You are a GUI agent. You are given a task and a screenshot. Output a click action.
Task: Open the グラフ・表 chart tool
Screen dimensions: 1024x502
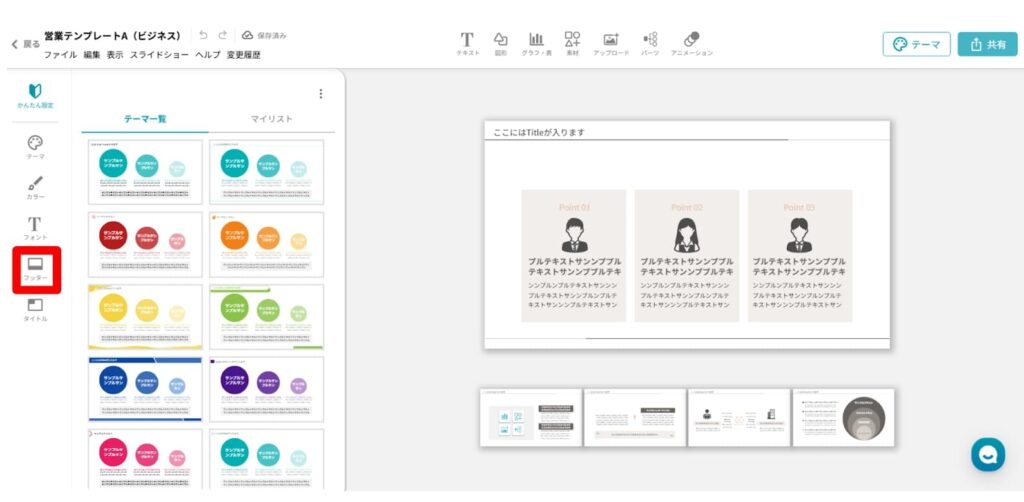[x=536, y=43]
